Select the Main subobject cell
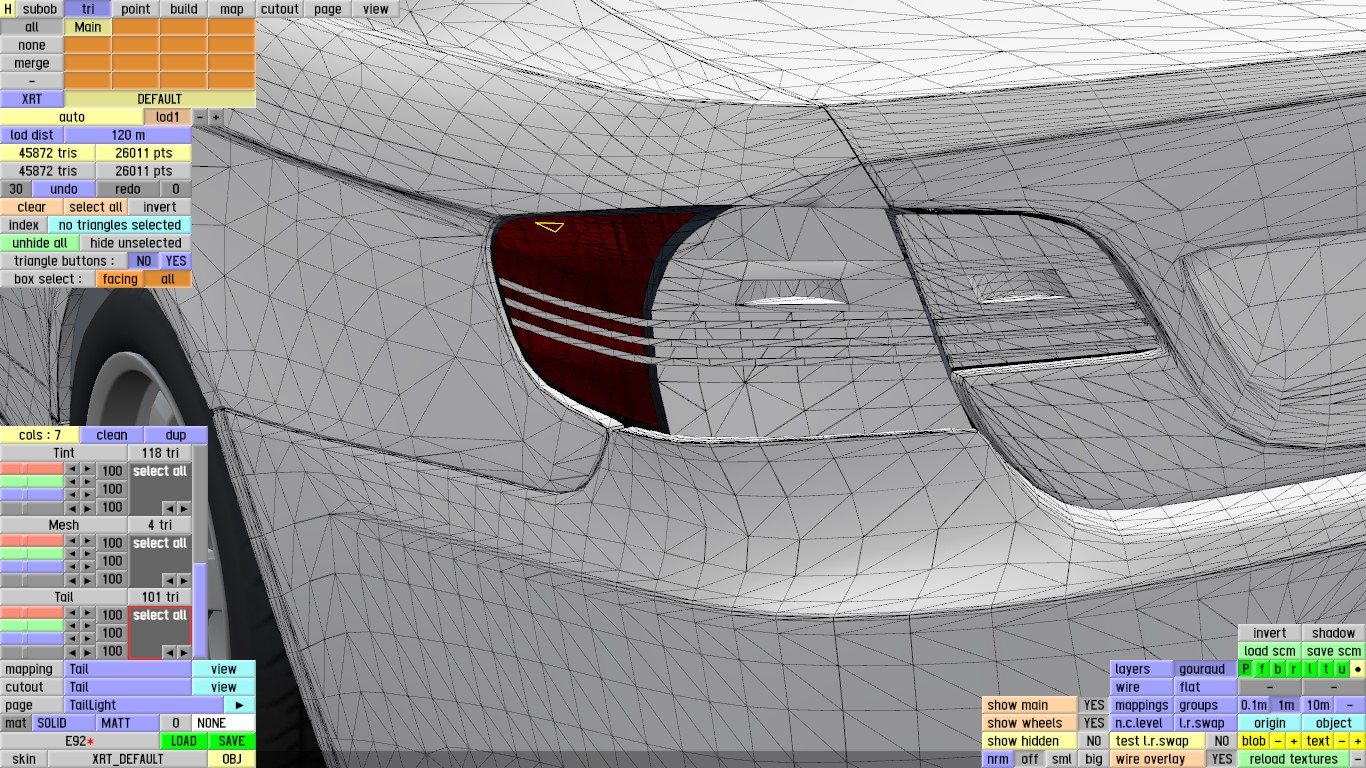This screenshot has width=1366, height=768. [x=88, y=27]
